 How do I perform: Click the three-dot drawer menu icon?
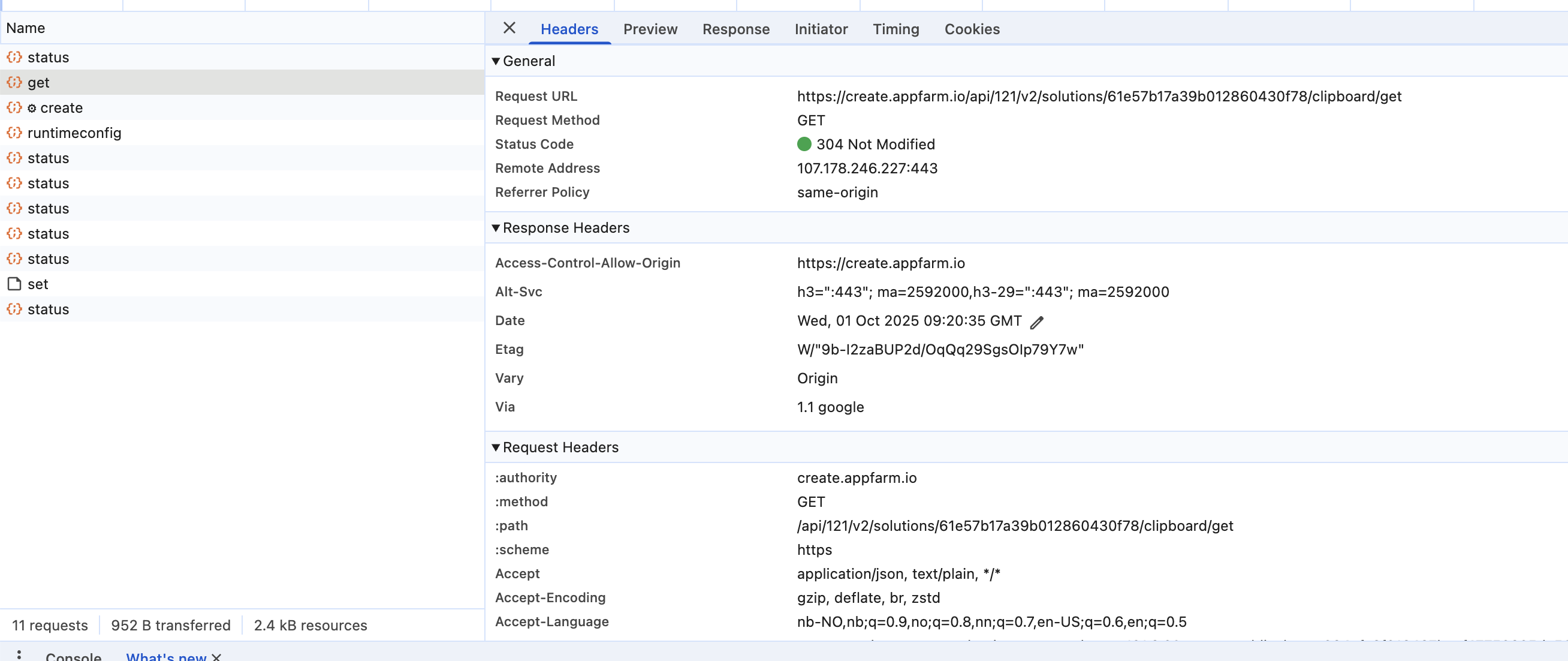click(x=19, y=654)
